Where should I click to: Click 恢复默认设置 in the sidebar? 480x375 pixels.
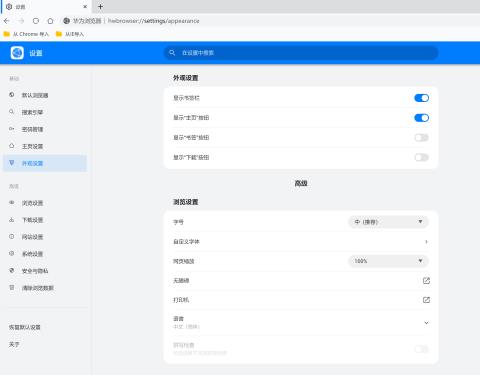point(25,327)
